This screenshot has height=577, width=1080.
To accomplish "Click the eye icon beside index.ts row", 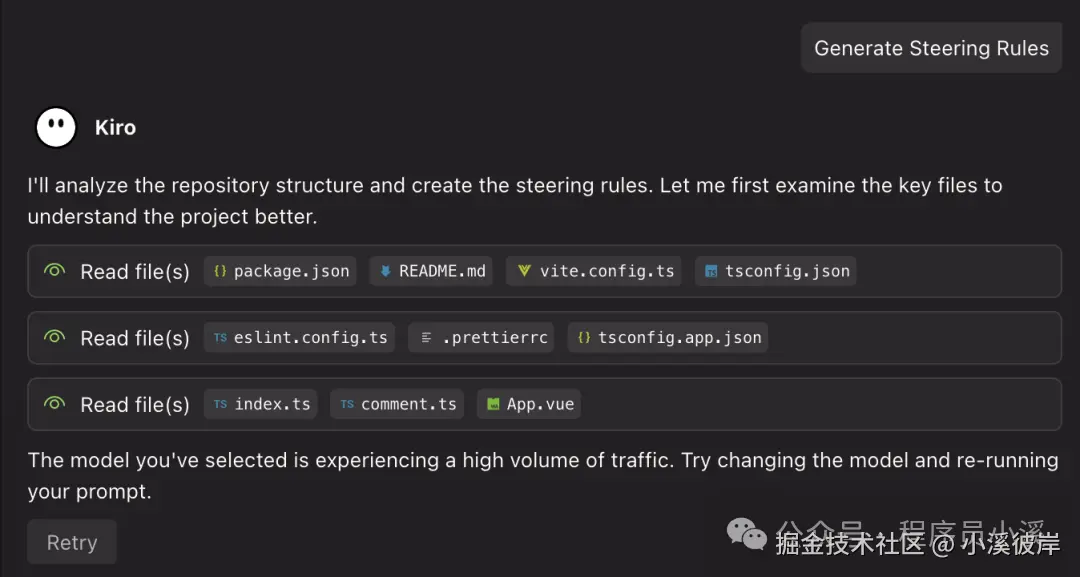I will pos(55,404).
